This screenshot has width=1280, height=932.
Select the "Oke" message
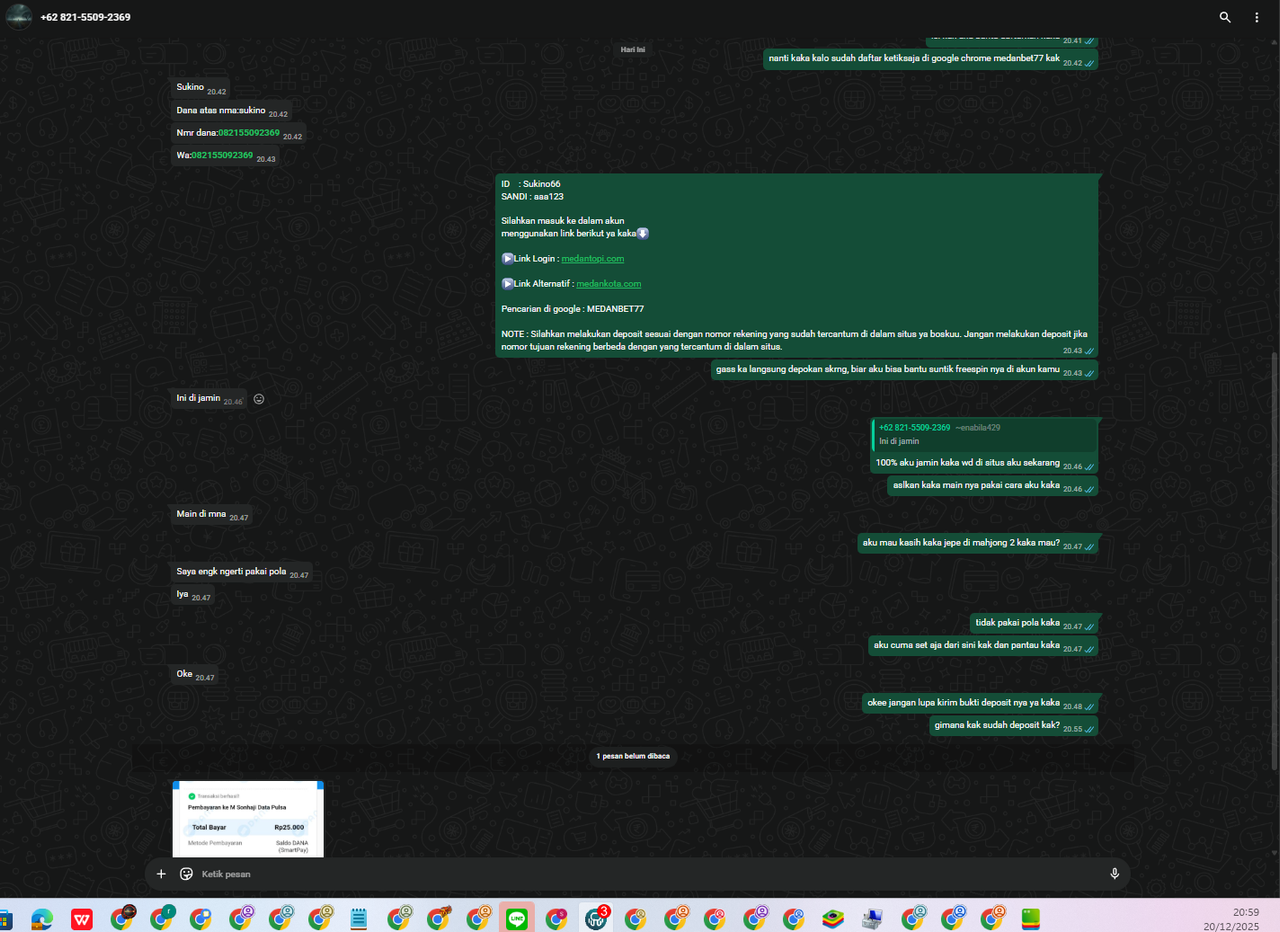pyautogui.click(x=195, y=675)
